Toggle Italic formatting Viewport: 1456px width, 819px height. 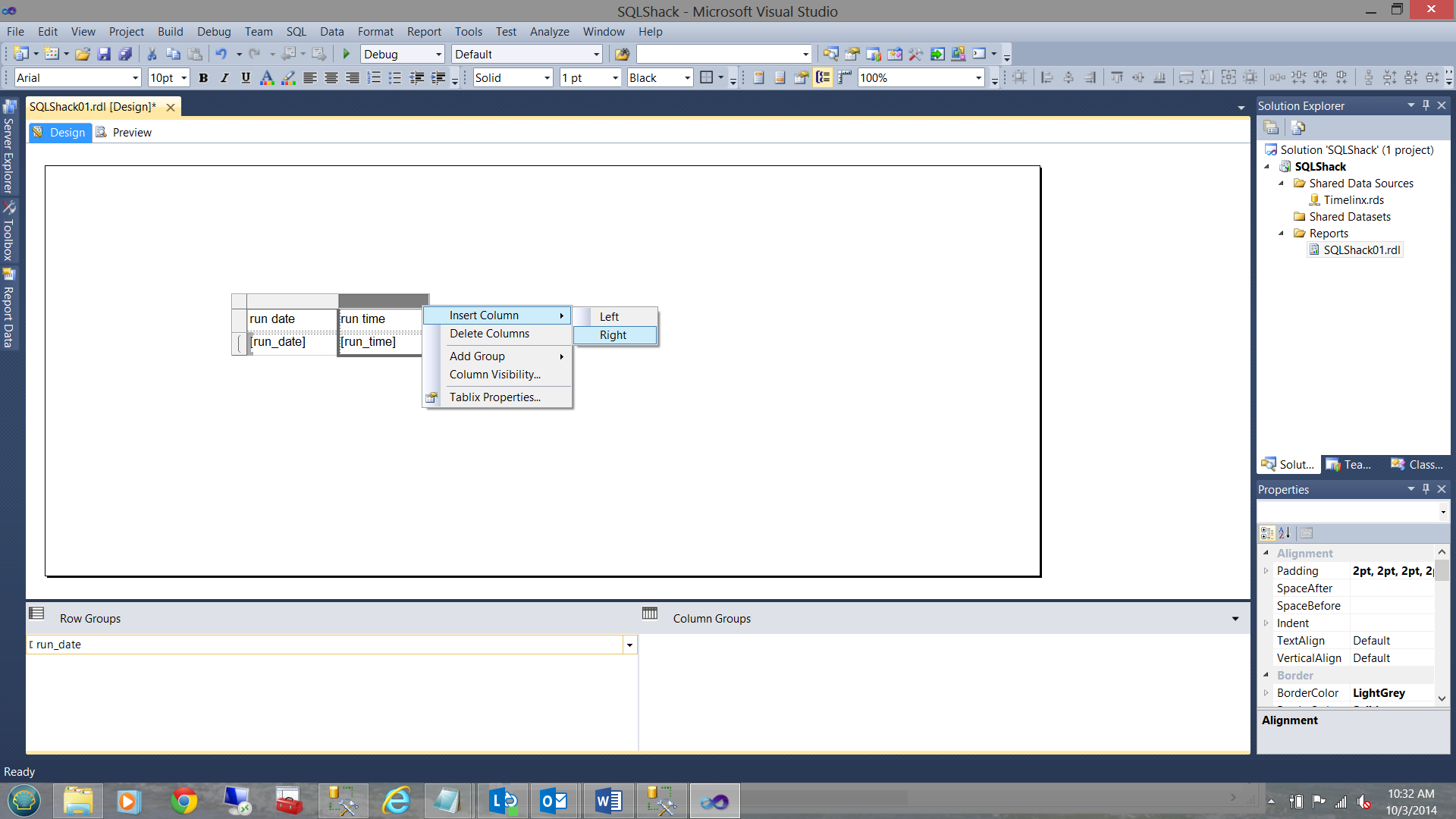(x=224, y=77)
